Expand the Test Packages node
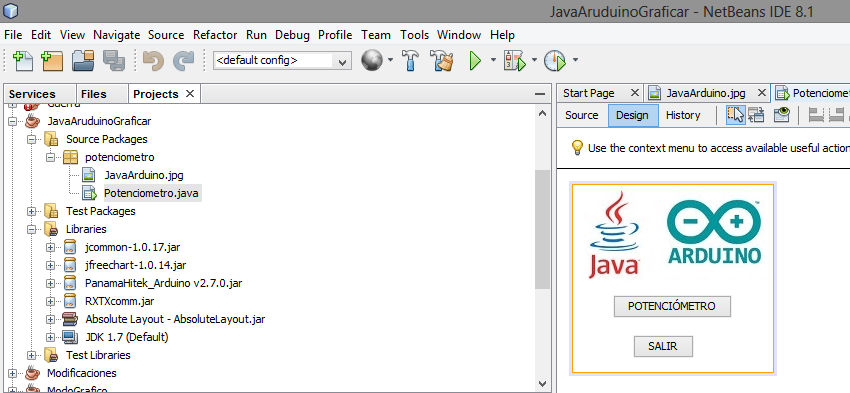The image size is (850, 393). 32,211
